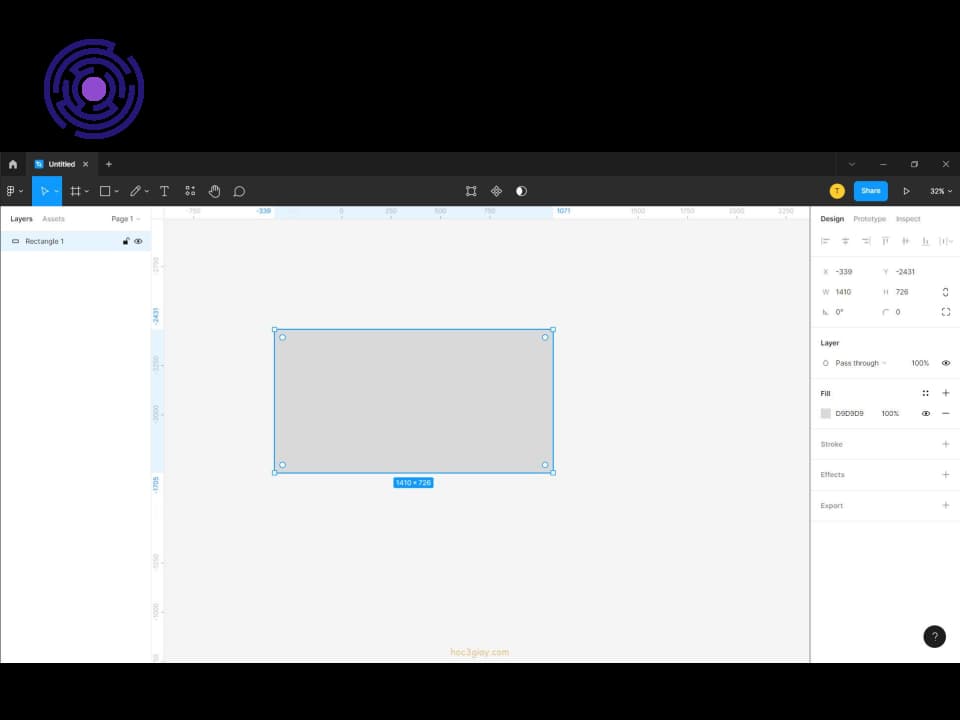The height and width of the screenshot is (720, 960).
Task: Click the Pen tool icon
Action: [135, 191]
